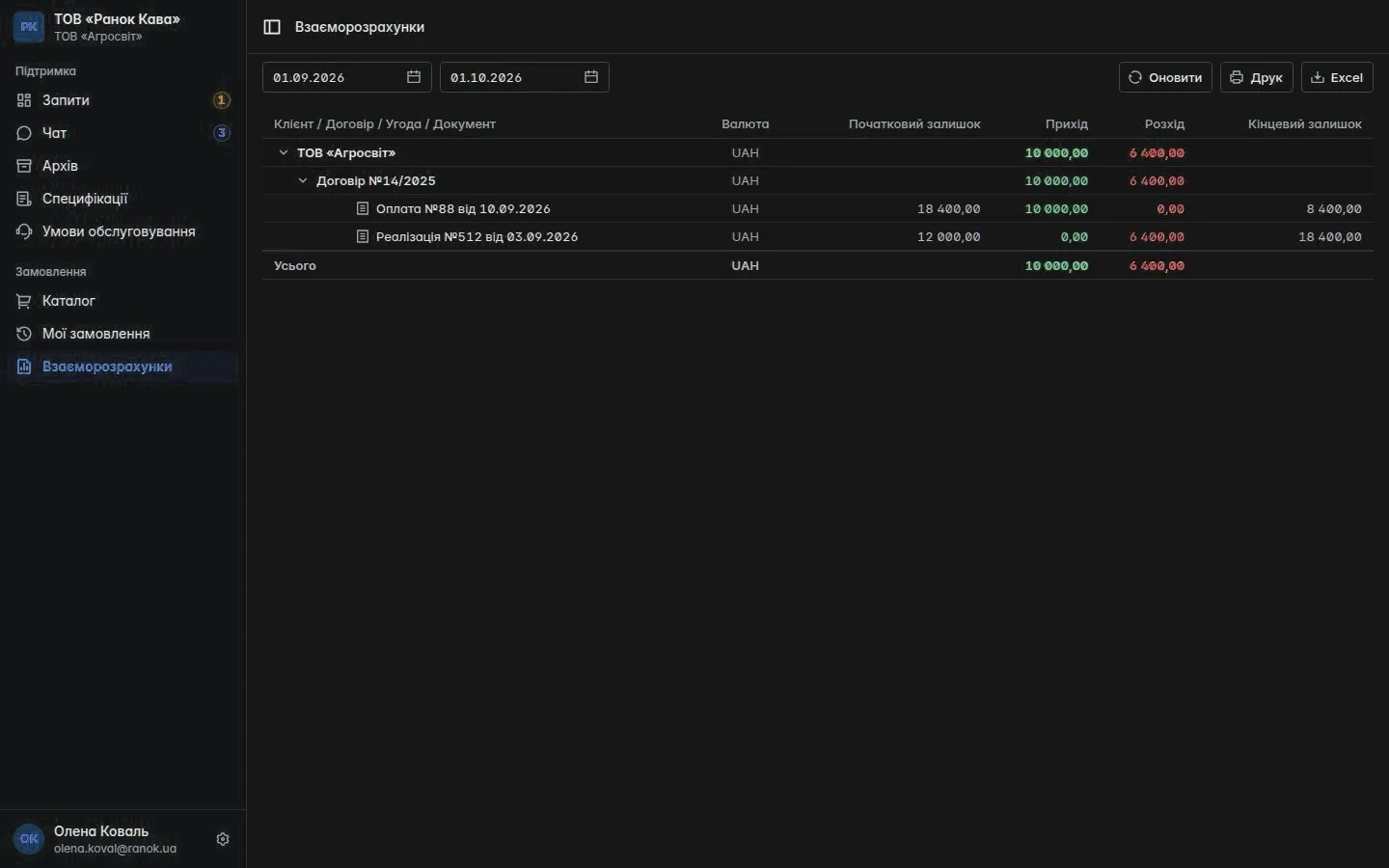
Task: Open Мої замовлення page
Action: pyautogui.click(x=123, y=334)
